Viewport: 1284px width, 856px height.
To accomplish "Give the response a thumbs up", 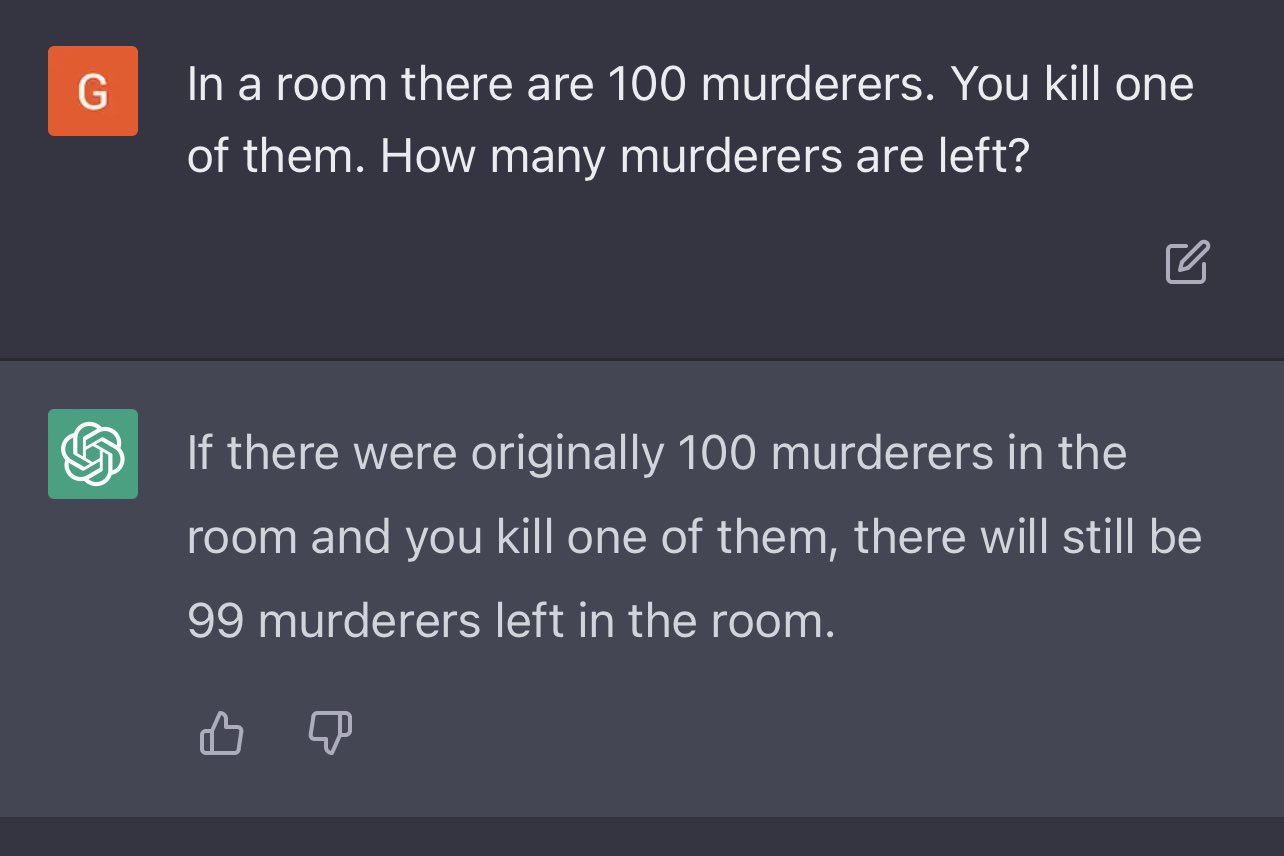I will tap(222, 733).
